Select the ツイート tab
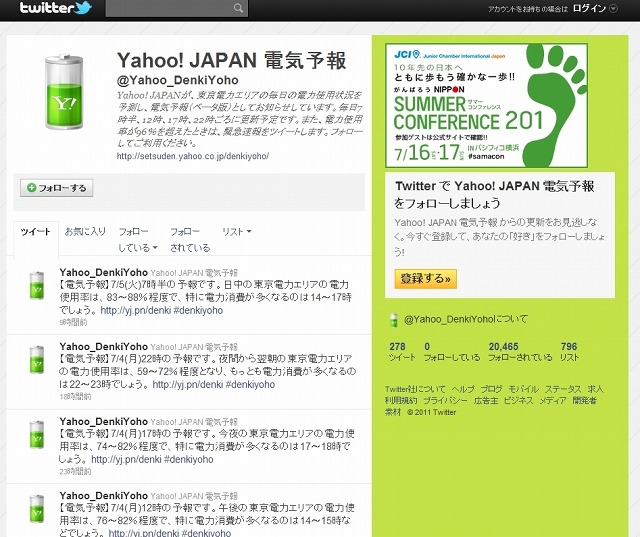Screen dimensions: 640x537 point(36,232)
